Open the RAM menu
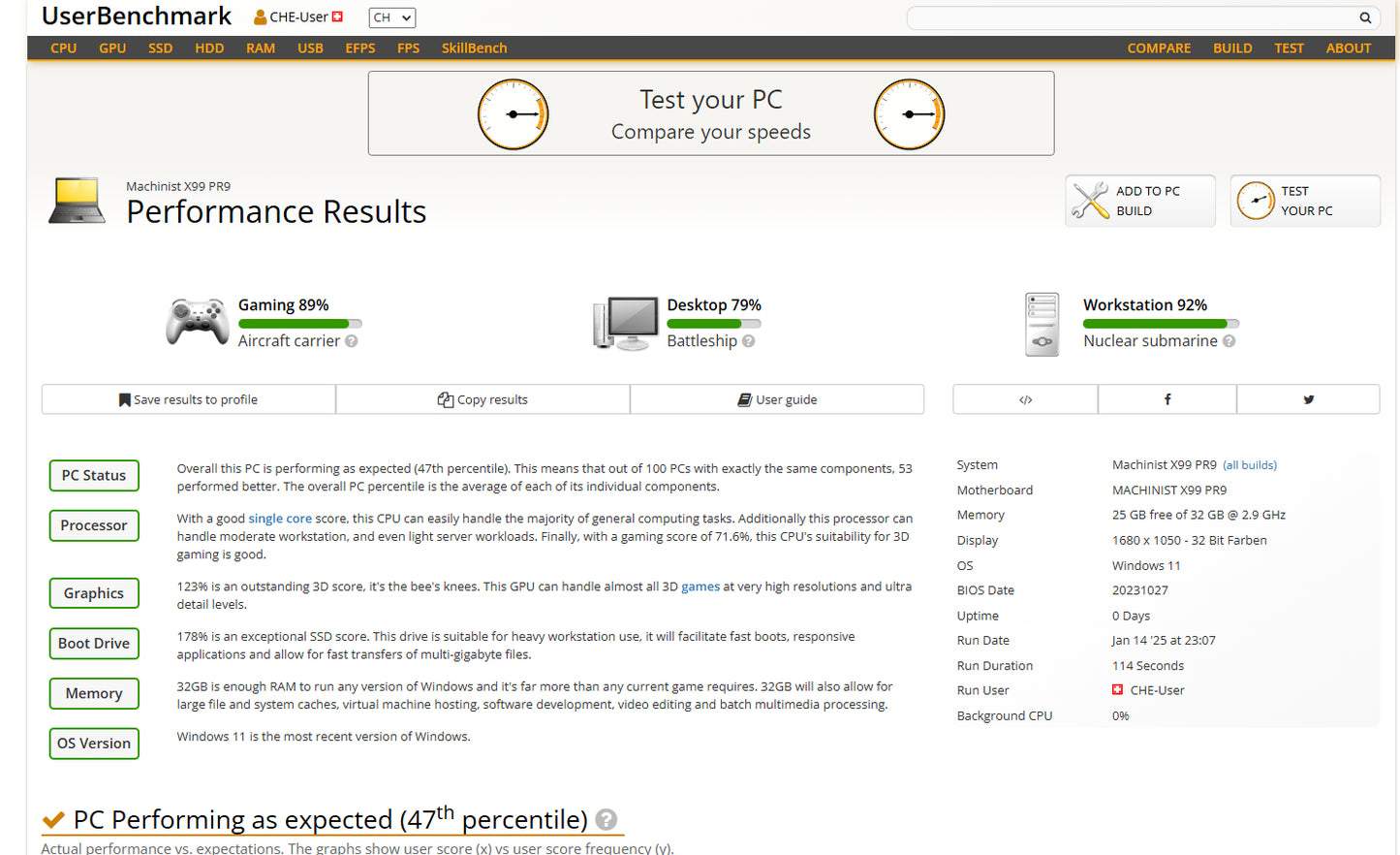 (261, 47)
